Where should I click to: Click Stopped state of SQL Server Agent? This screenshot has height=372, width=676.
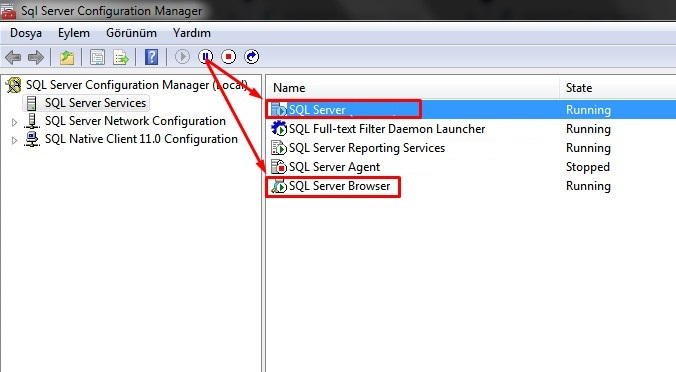click(588, 167)
